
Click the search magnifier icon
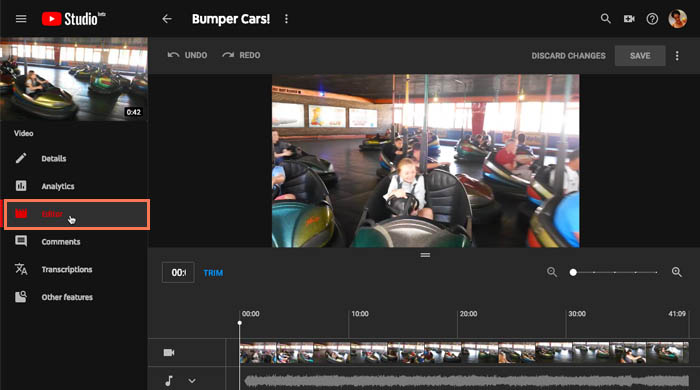click(605, 19)
